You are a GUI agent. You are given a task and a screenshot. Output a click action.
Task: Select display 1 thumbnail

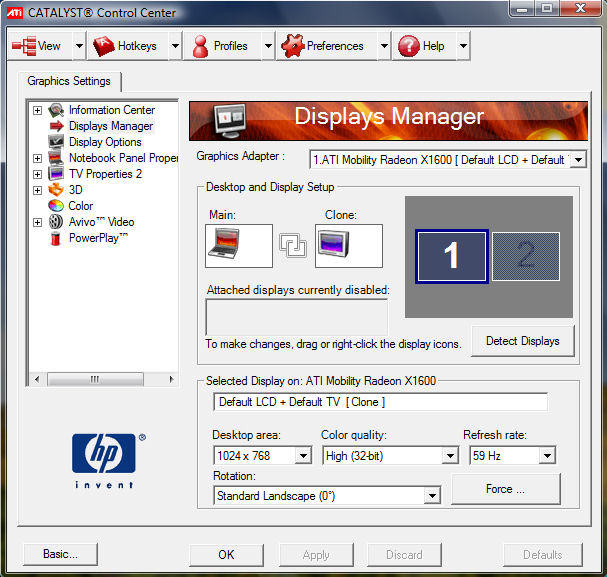click(x=451, y=255)
